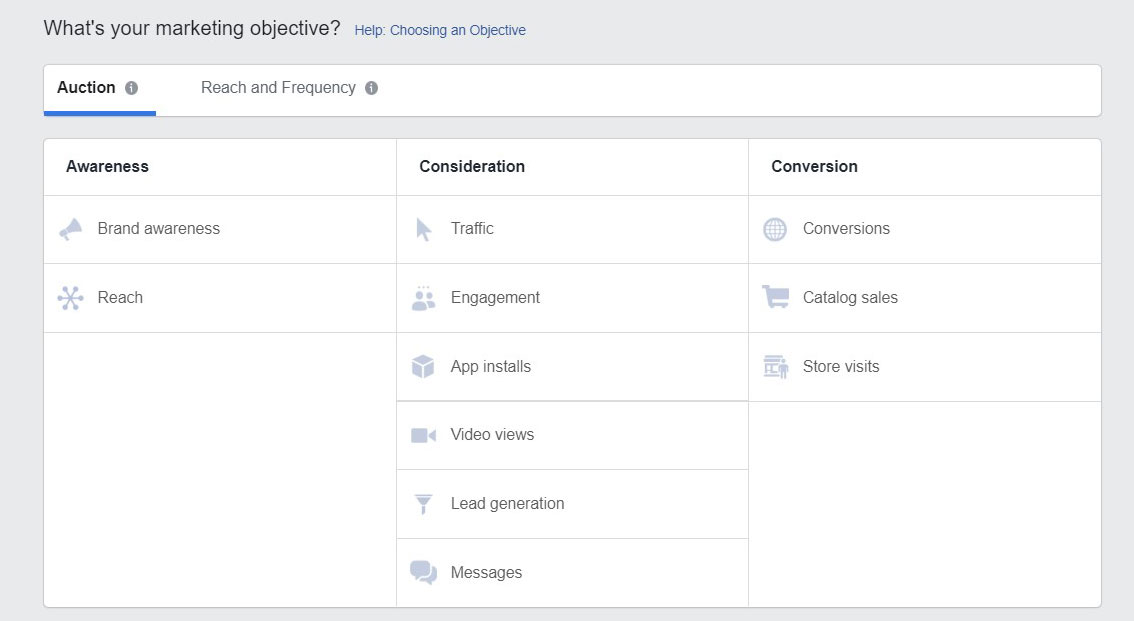
Task: Open the info icon next to Reach and Frequency
Action: tap(372, 88)
